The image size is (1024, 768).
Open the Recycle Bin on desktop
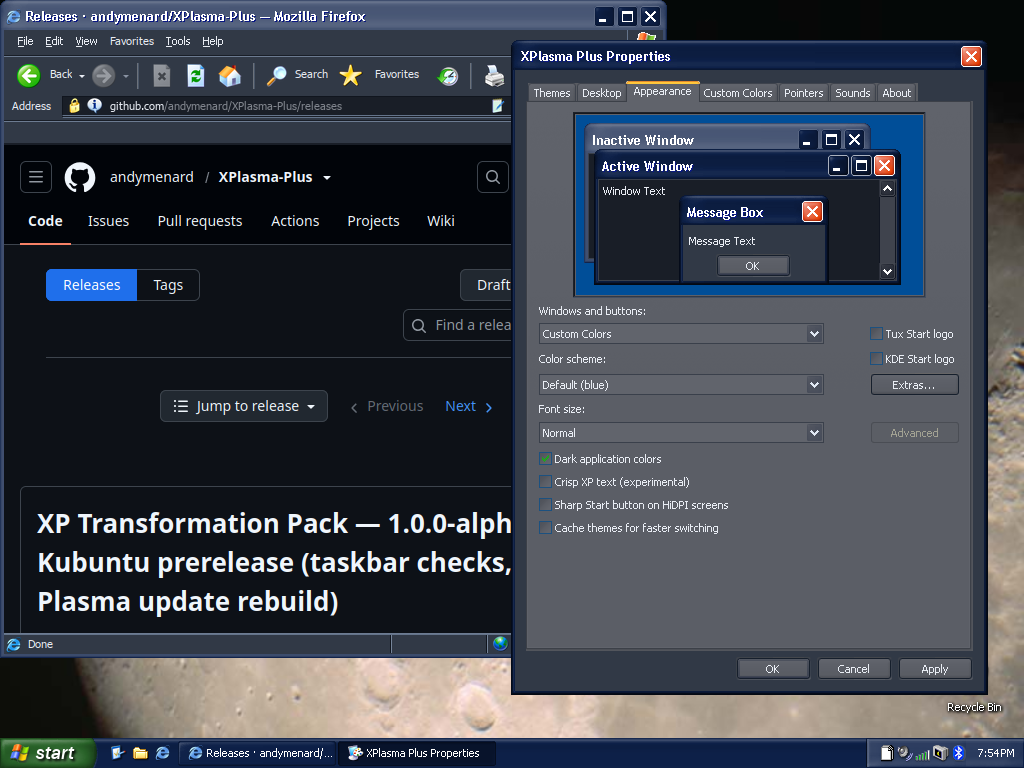click(974, 707)
